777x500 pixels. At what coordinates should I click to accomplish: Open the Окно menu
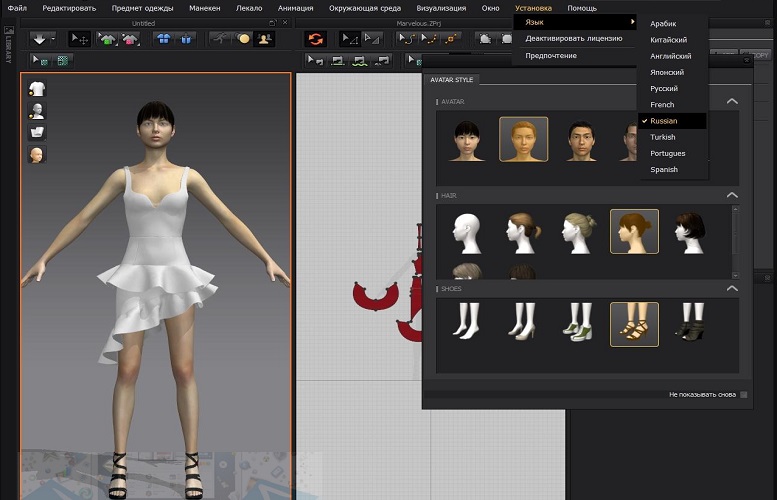coord(490,8)
